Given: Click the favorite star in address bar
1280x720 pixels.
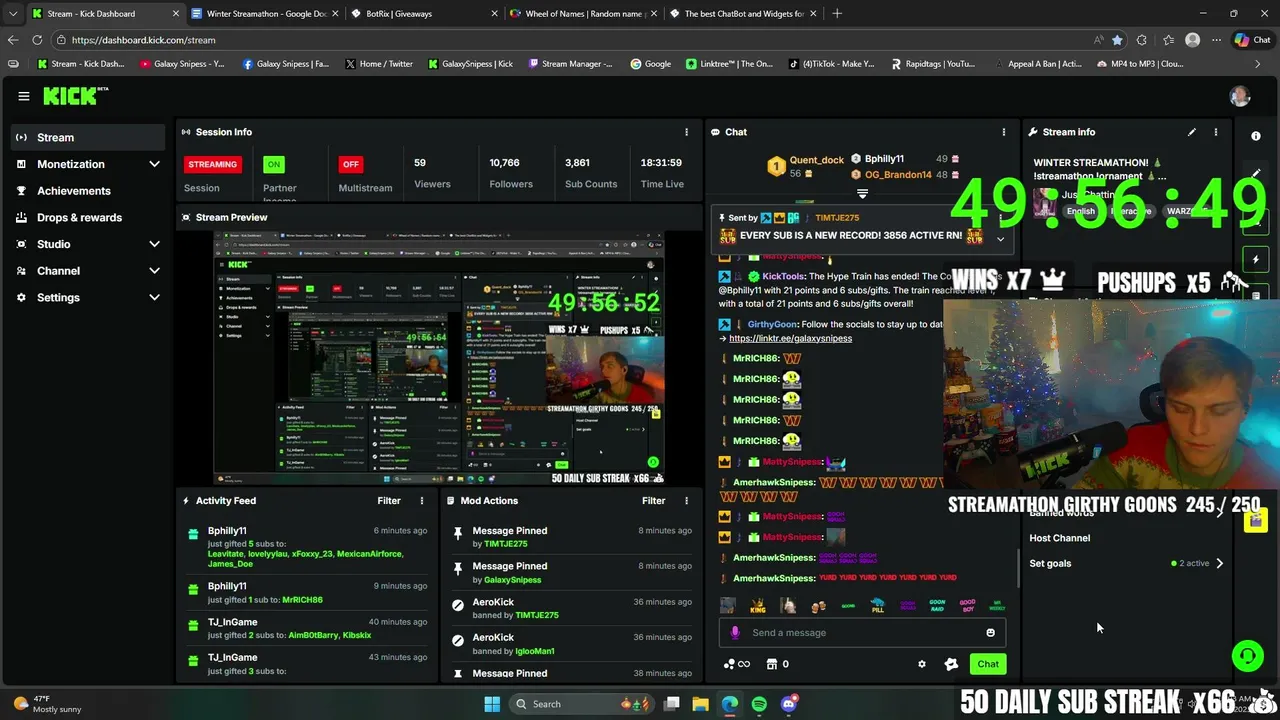Looking at the screenshot, I should pyautogui.click(x=1117, y=40).
